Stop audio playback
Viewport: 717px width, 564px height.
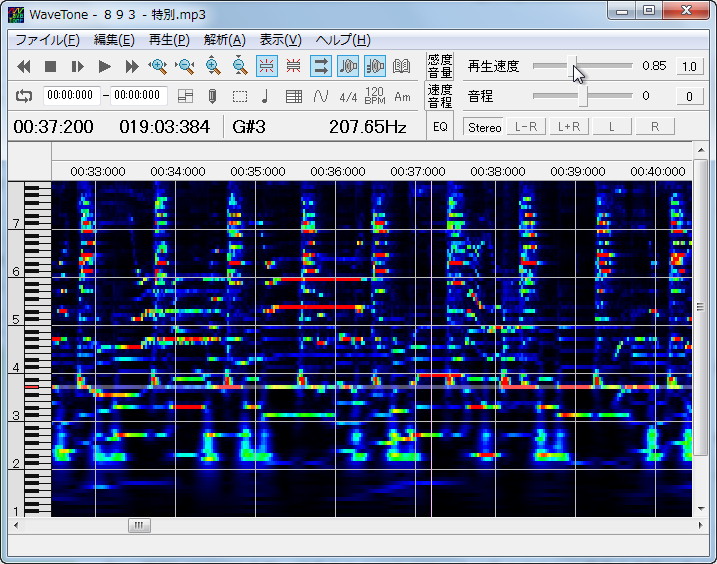50,67
